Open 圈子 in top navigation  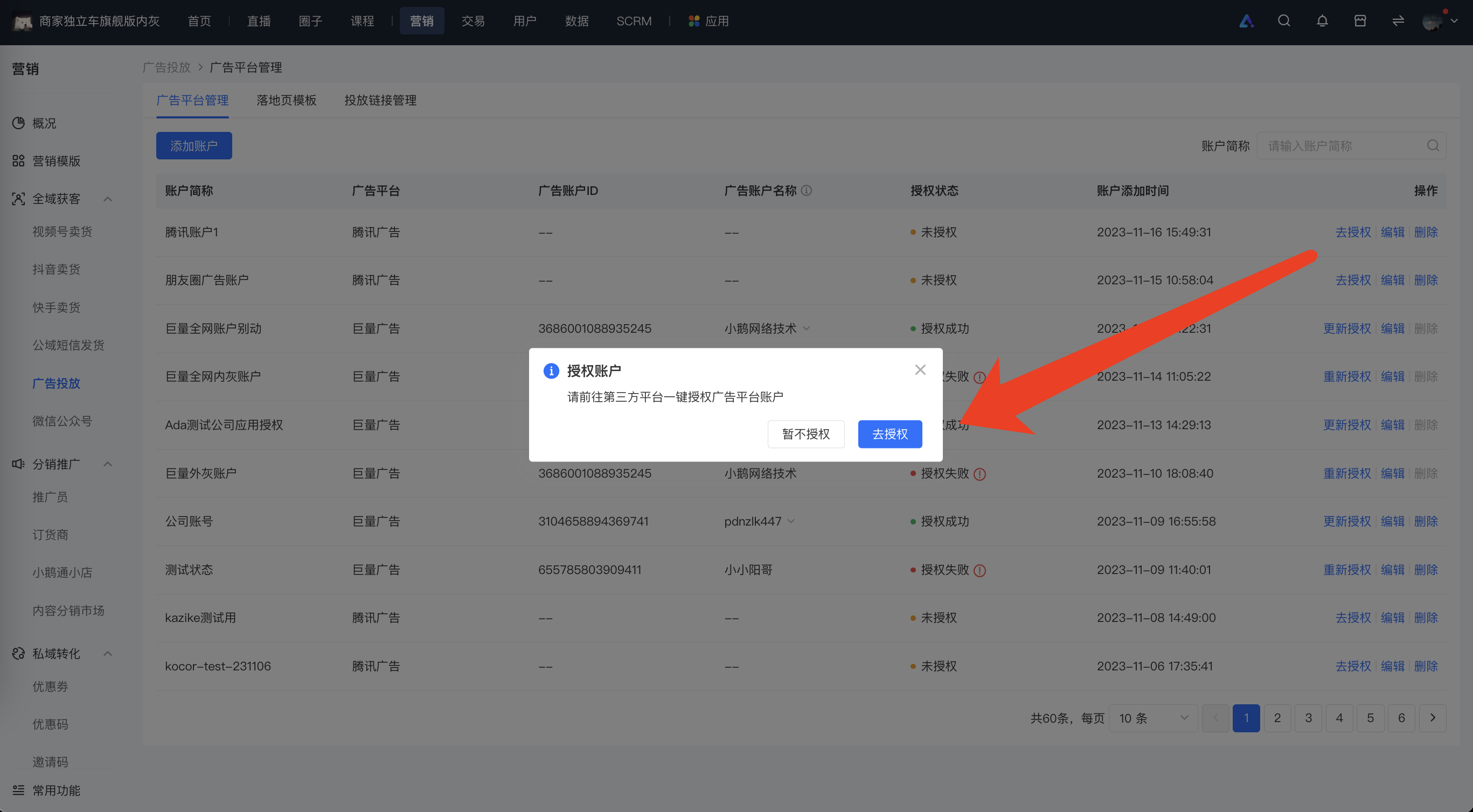click(x=310, y=21)
